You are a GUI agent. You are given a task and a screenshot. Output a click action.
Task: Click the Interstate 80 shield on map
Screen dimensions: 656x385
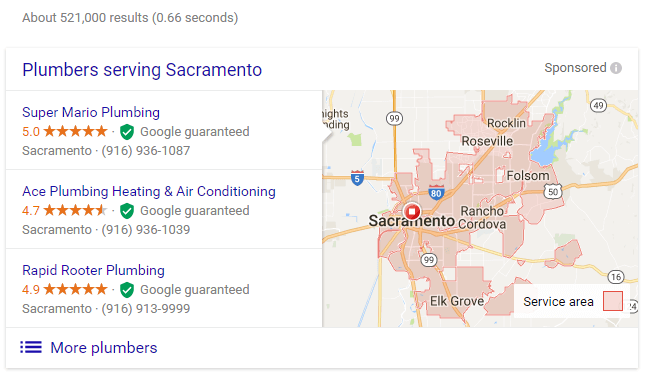(x=436, y=192)
